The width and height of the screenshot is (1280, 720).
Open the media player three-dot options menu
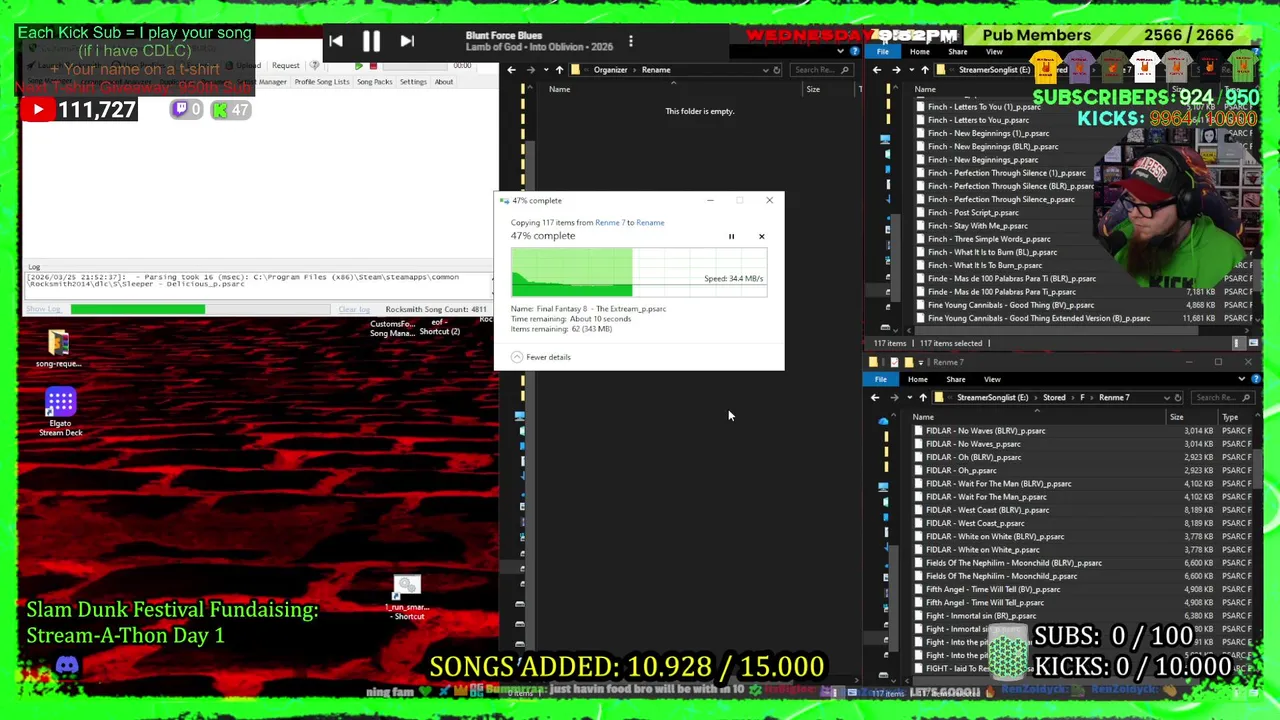pyautogui.click(x=631, y=41)
